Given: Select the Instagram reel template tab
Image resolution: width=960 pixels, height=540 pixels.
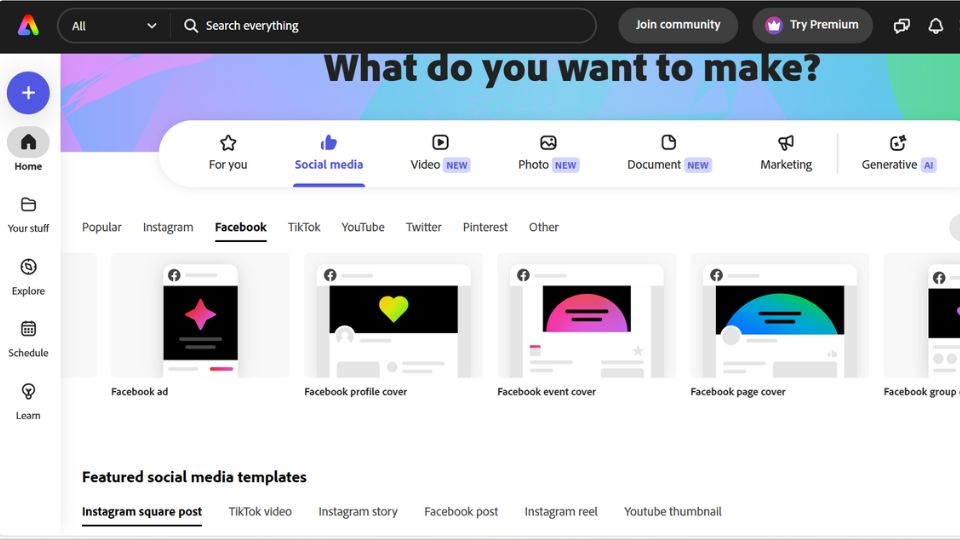Looking at the screenshot, I should pyautogui.click(x=561, y=512).
